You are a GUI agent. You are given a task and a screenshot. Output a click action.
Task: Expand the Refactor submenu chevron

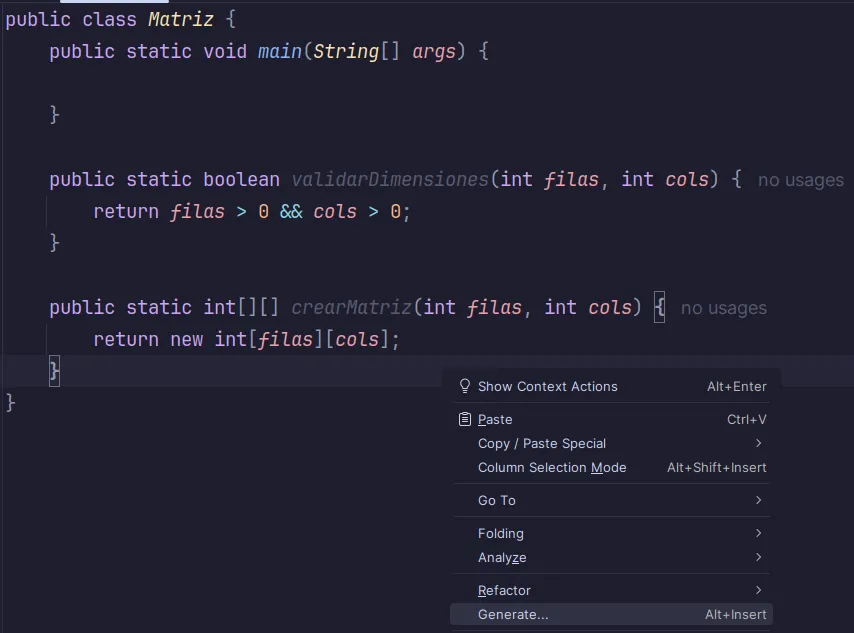tap(758, 590)
